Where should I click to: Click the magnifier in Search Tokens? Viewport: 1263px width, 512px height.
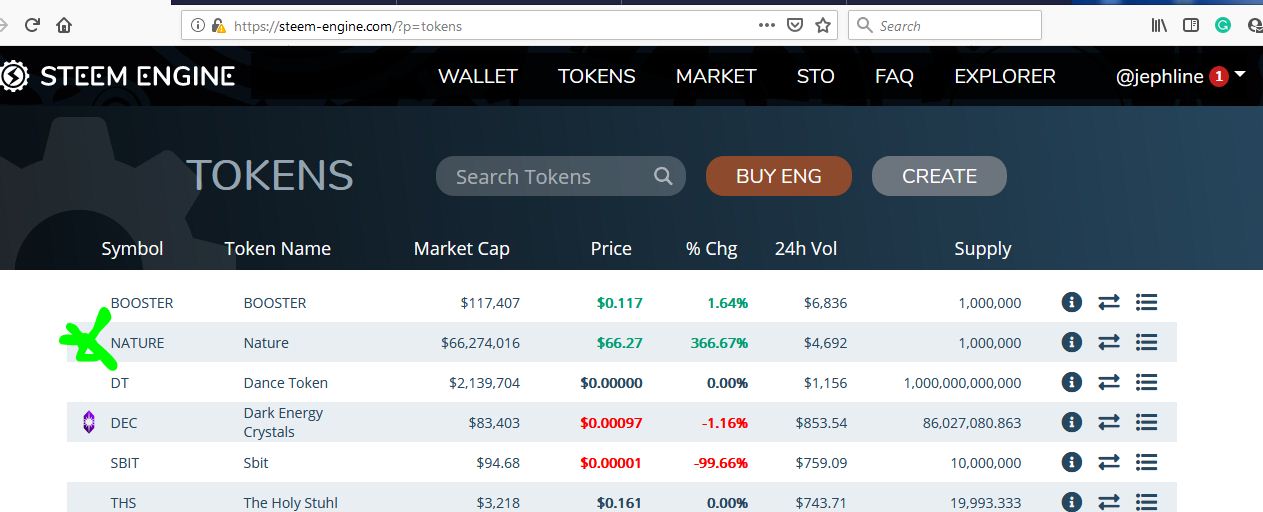(663, 176)
